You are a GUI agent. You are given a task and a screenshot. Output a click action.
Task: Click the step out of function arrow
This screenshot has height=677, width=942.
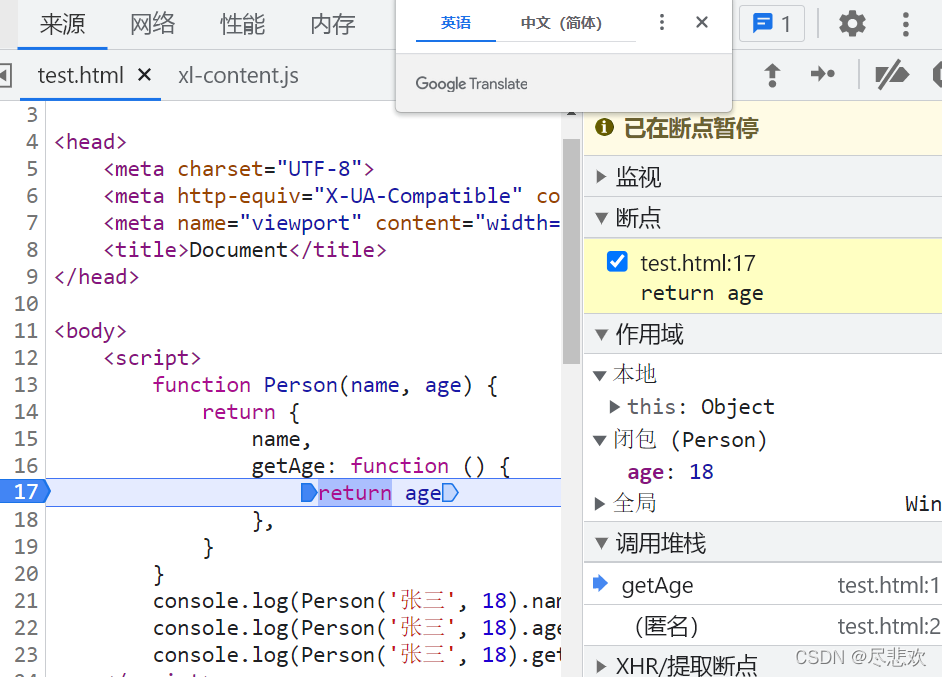click(x=772, y=75)
